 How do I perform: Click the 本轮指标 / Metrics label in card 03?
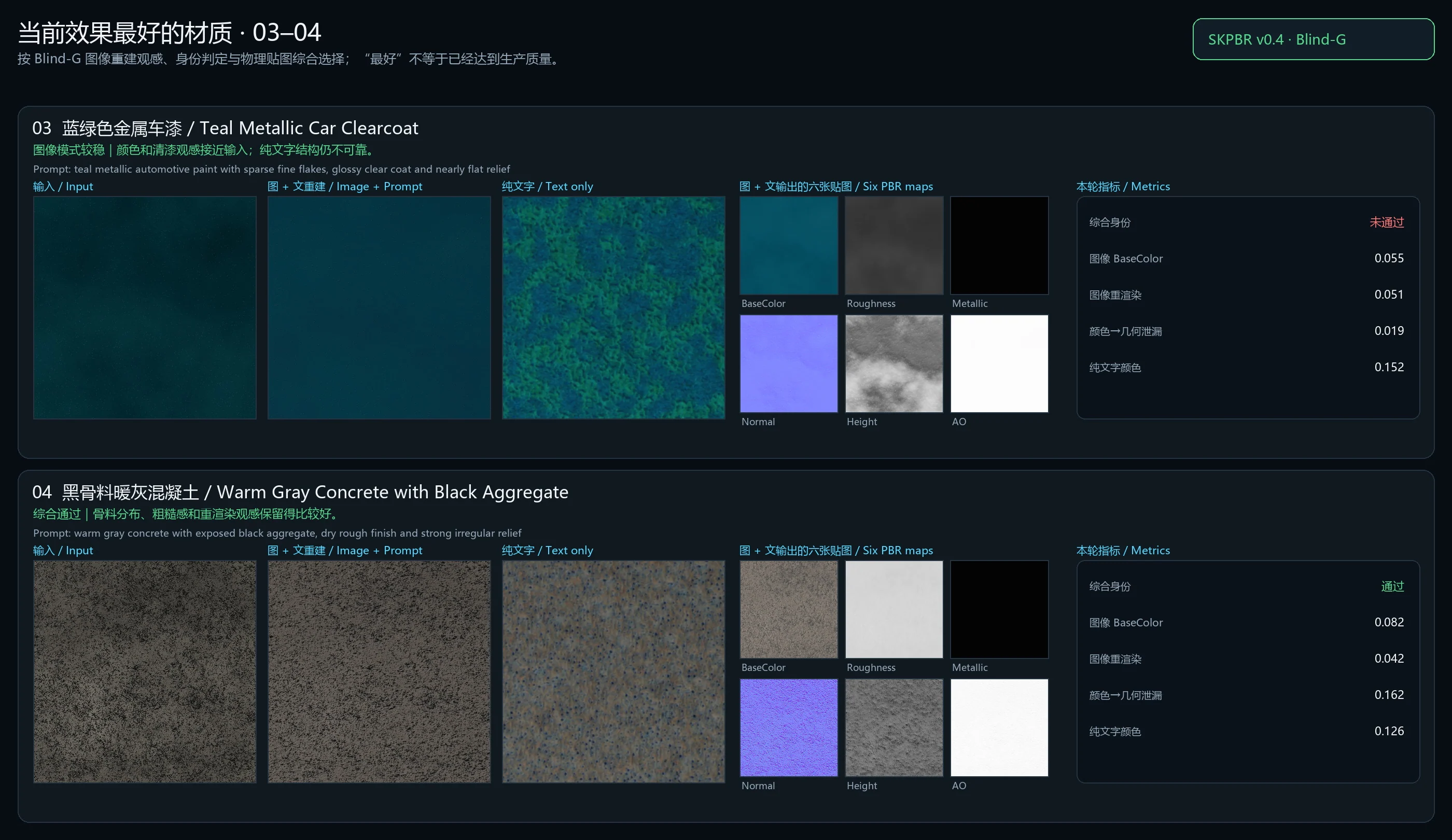(x=1123, y=187)
